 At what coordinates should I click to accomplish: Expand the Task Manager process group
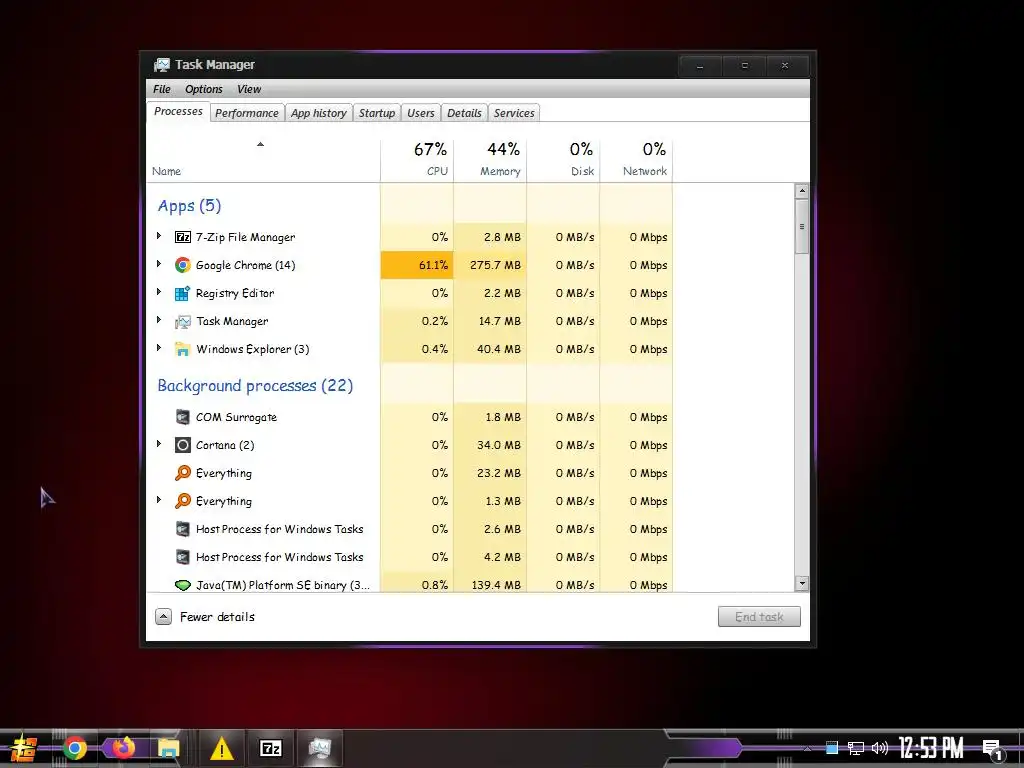pos(159,320)
